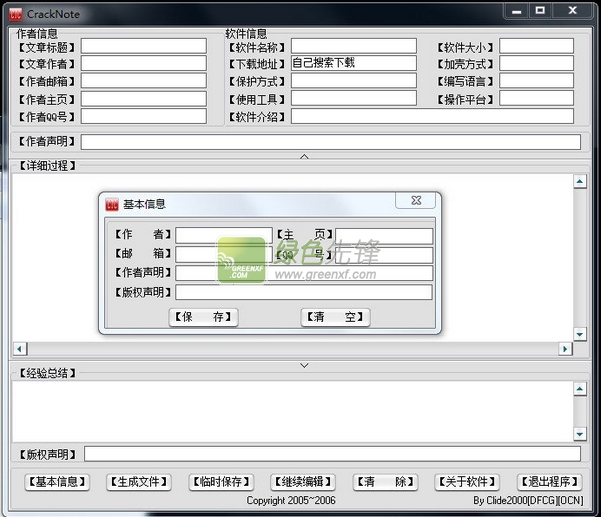
Task: Click the 下载地址 field containing 自己搜索下载
Action: (354, 63)
